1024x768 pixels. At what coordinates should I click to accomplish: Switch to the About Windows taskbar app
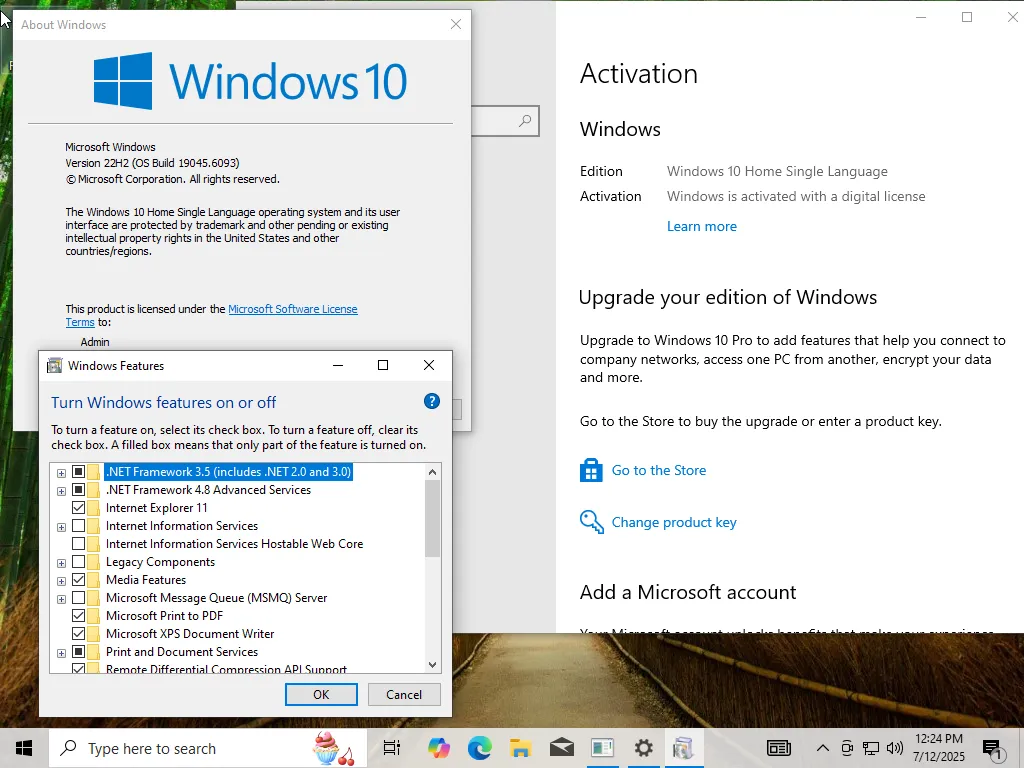tap(602, 748)
